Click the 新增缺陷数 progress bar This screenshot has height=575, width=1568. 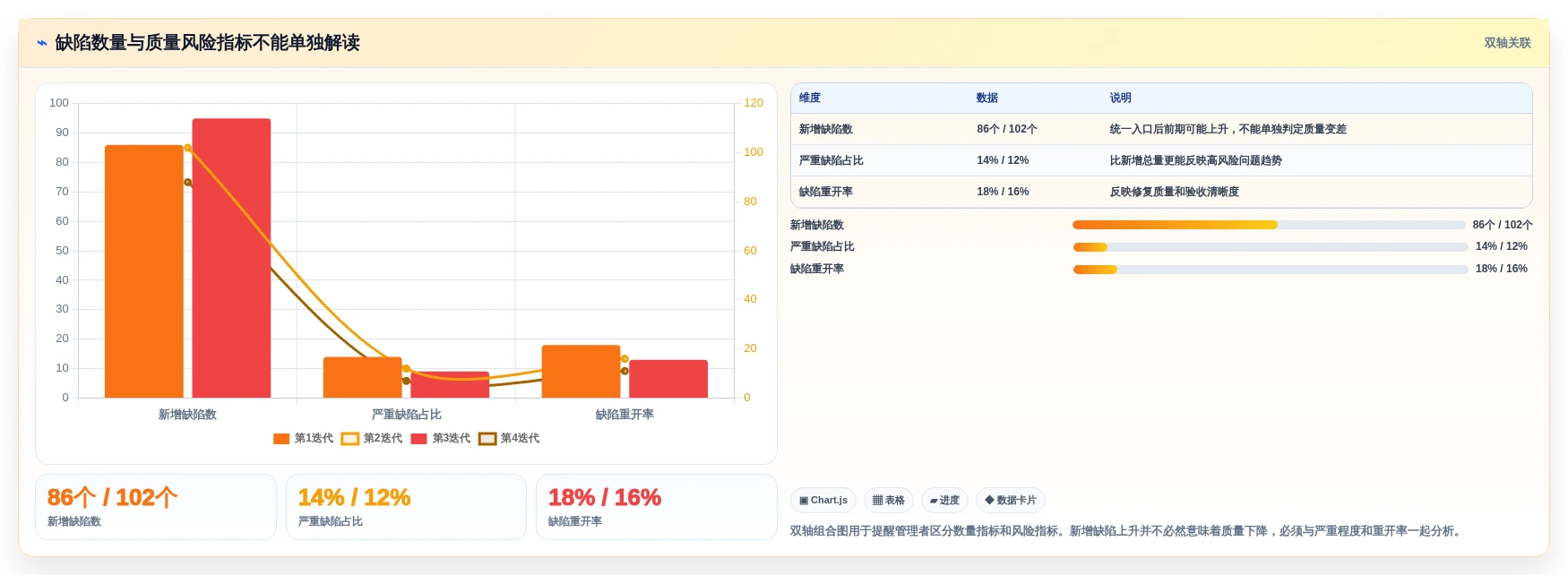[x=1269, y=225]
